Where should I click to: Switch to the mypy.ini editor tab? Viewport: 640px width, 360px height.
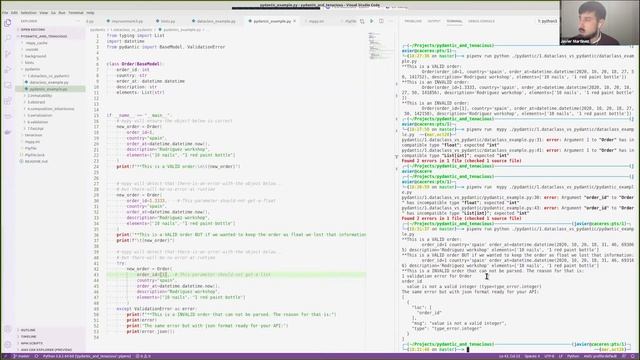[x=316, y=21]
